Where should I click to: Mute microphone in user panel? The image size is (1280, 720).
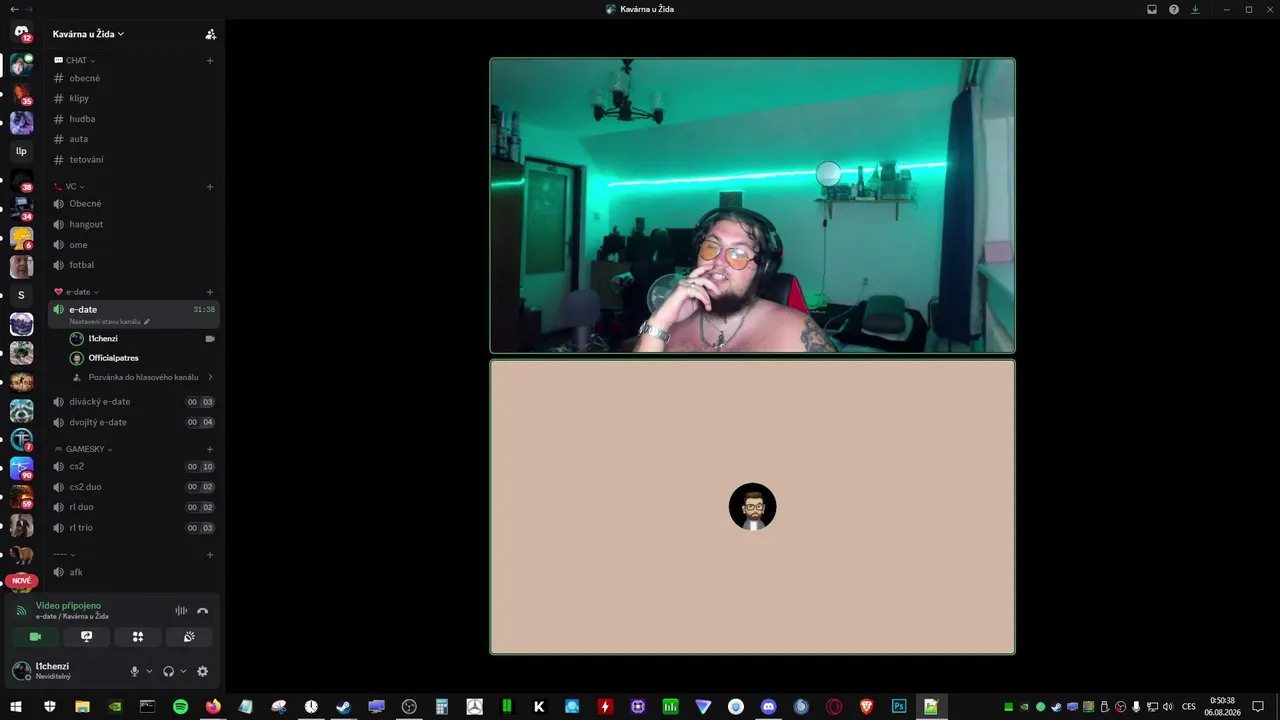[134, 672]
